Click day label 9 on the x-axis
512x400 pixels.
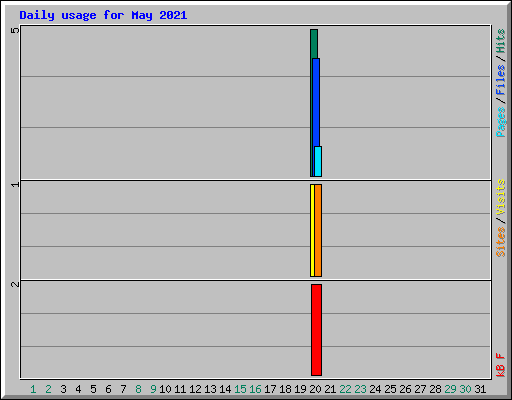pyautogui.click(x=153, y=389)
